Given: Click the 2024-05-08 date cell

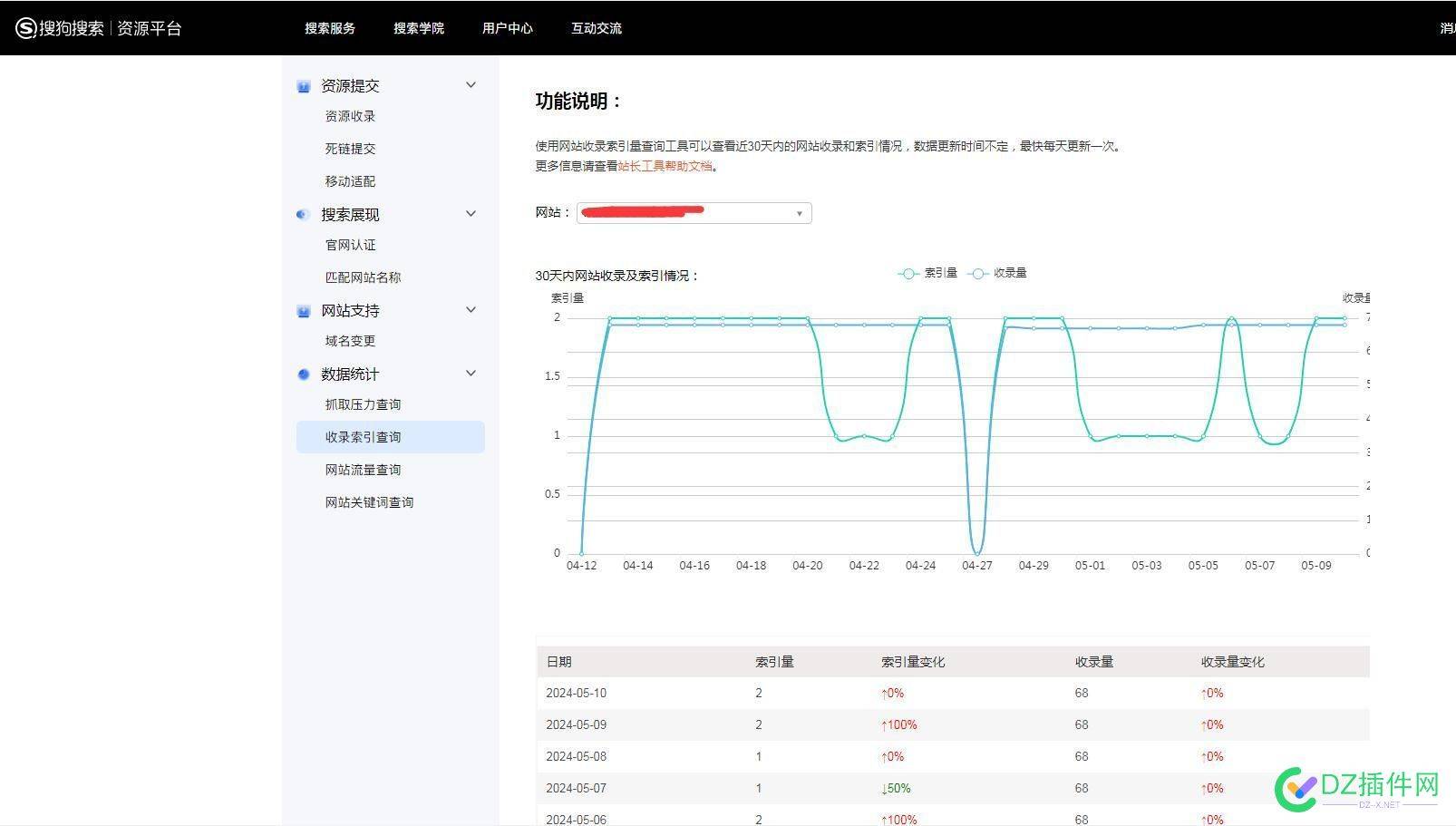Looking at the screenshot, I should (x=576, y=756).
